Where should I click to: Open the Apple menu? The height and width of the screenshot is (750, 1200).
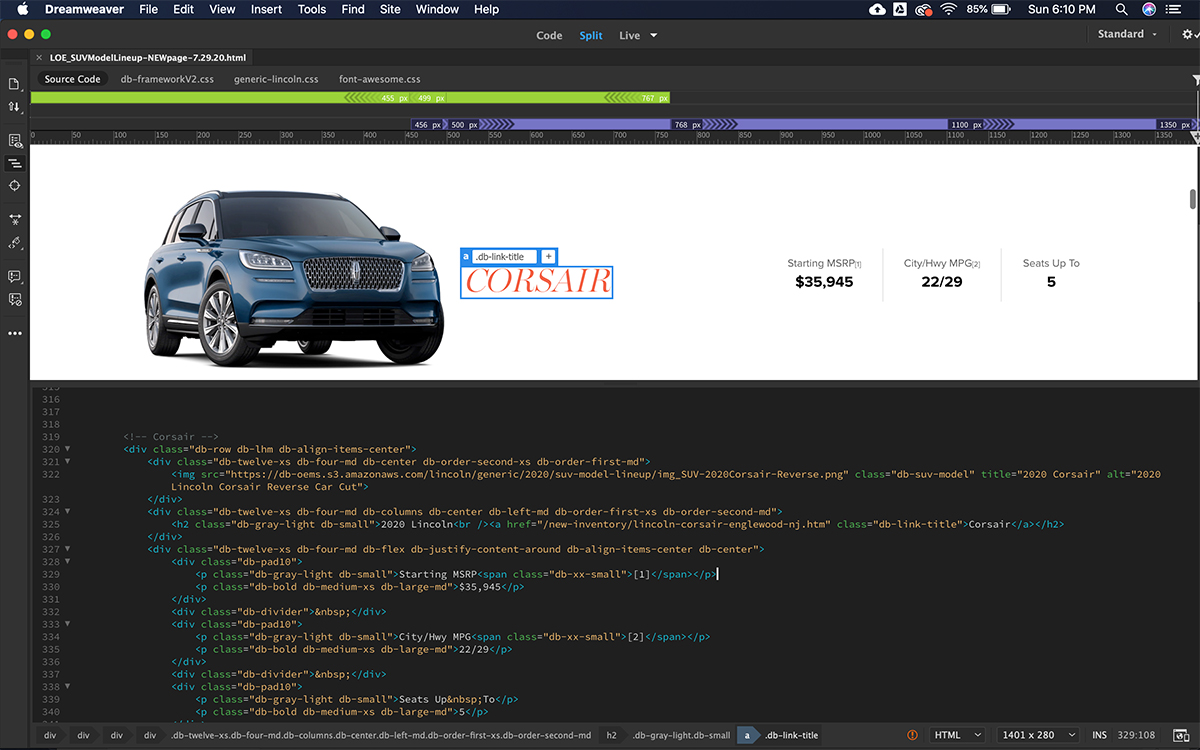(x=22, y=9)
